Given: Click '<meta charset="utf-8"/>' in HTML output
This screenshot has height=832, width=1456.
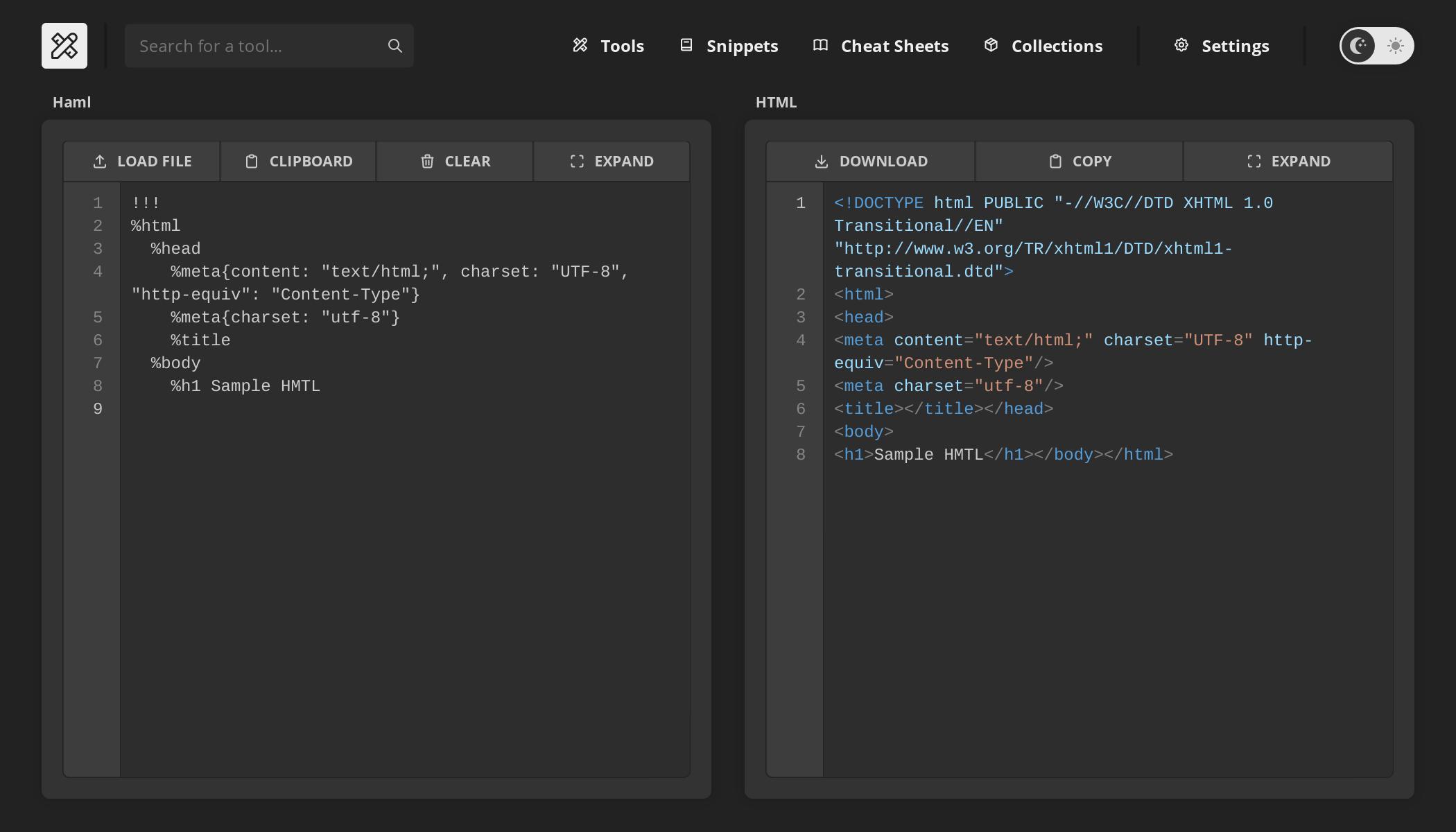Looking at the screenshot, I should point(948,386).
